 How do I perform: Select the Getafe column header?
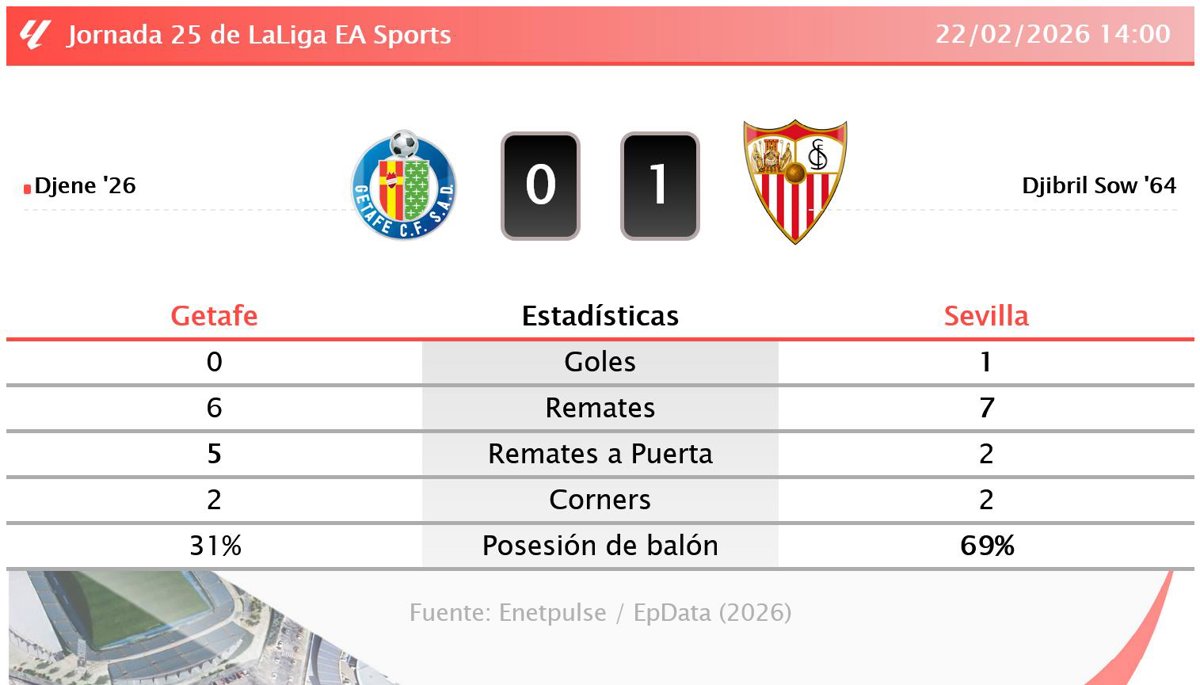214,316
